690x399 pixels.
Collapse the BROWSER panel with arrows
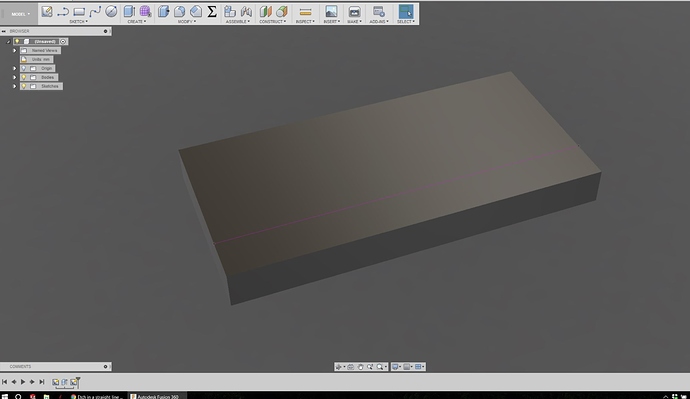pyautogui.click(x=4, y=31)
